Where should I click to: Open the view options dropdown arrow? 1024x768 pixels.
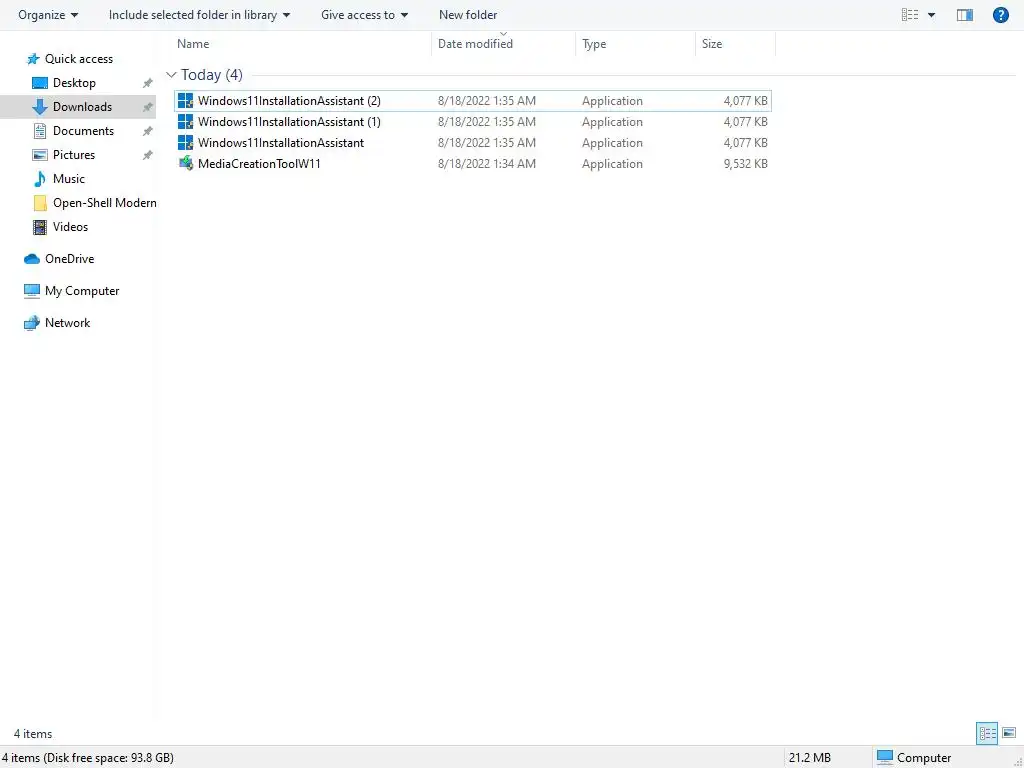[931, 15]
